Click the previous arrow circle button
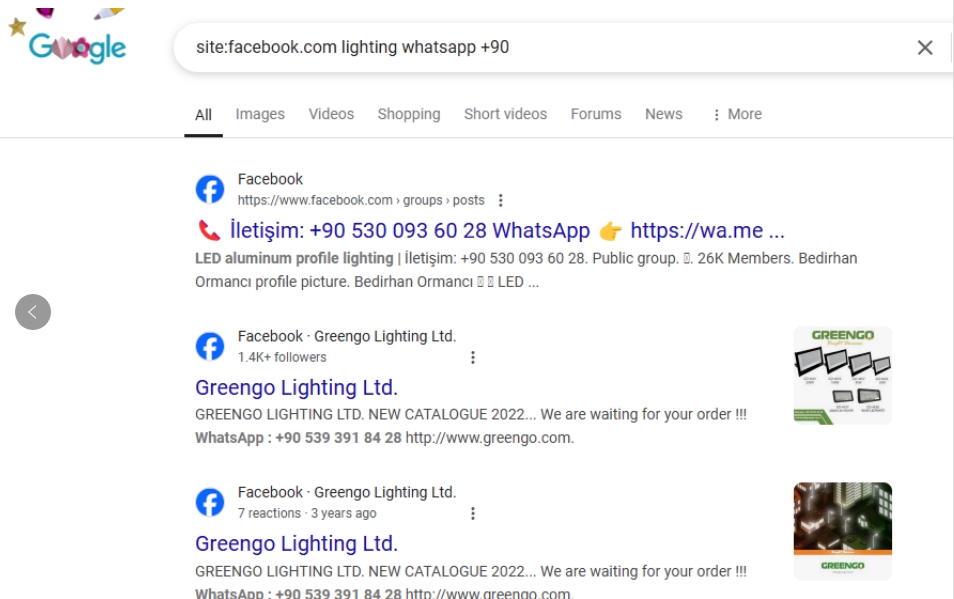The width and height of the screenshot is (954, 599). tap(33, 312)
